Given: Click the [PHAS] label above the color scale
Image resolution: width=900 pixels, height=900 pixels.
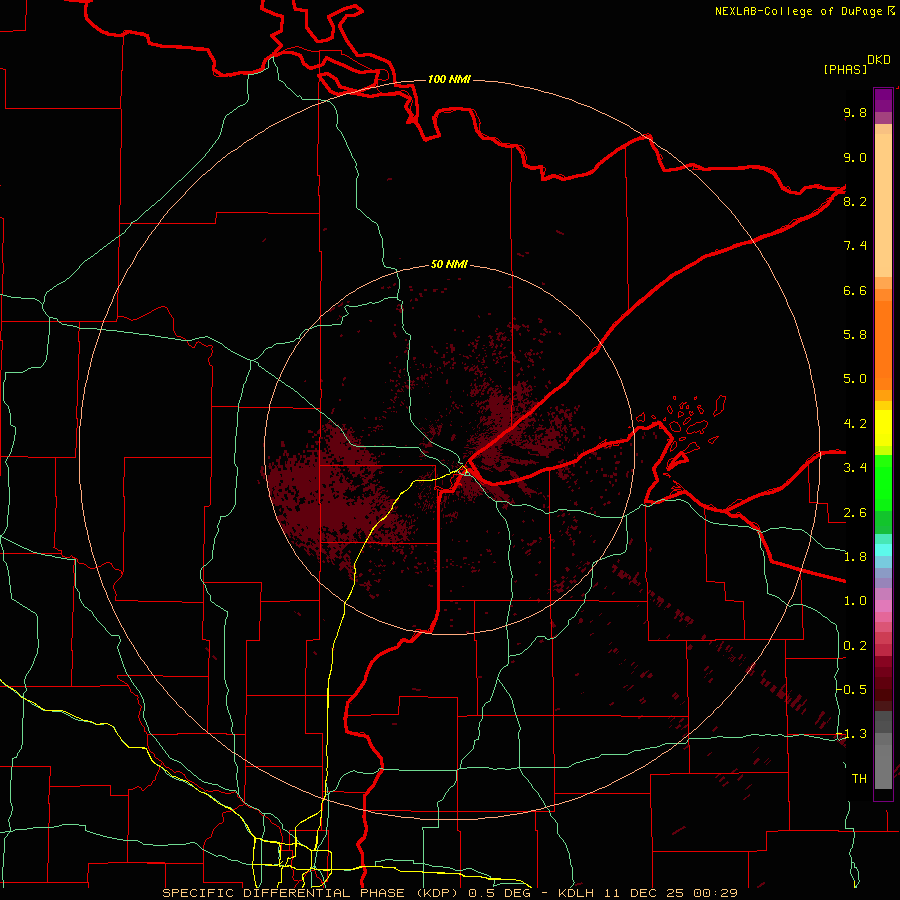Looking at the screenshot, I should tap(845, 70).
